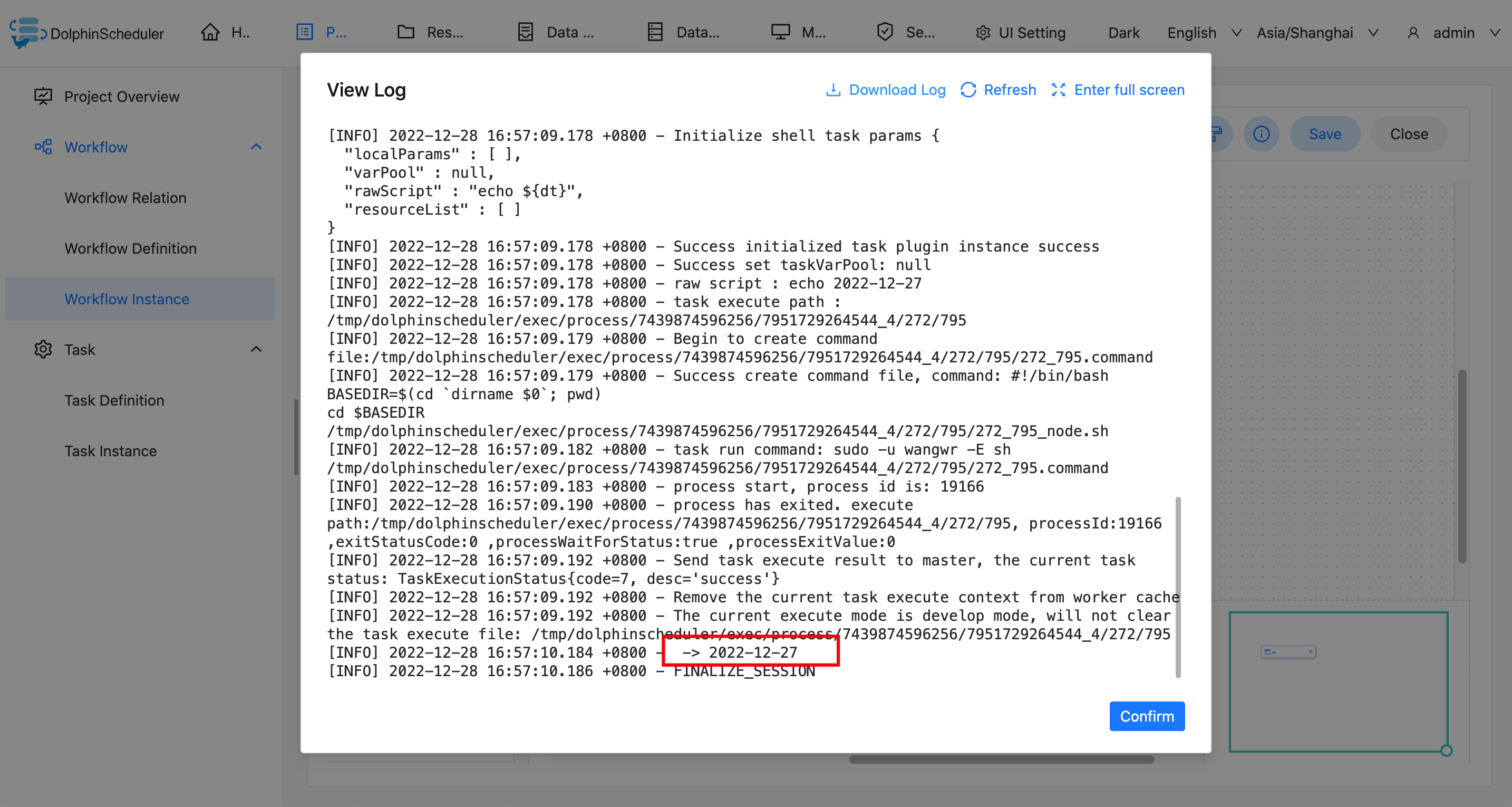Click the DolphinScheduler logo
Image resolution: width=1512 pixels, height=807 pixels.
click(25, 32)
